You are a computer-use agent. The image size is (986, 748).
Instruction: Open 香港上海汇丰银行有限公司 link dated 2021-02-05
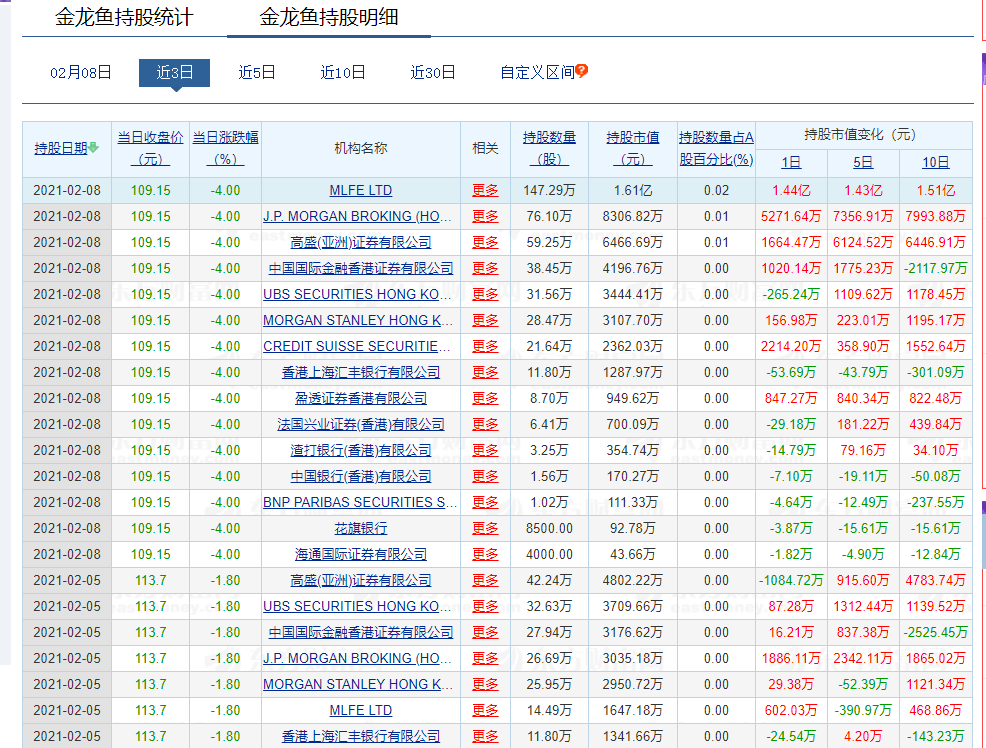[x=360, y=737]
